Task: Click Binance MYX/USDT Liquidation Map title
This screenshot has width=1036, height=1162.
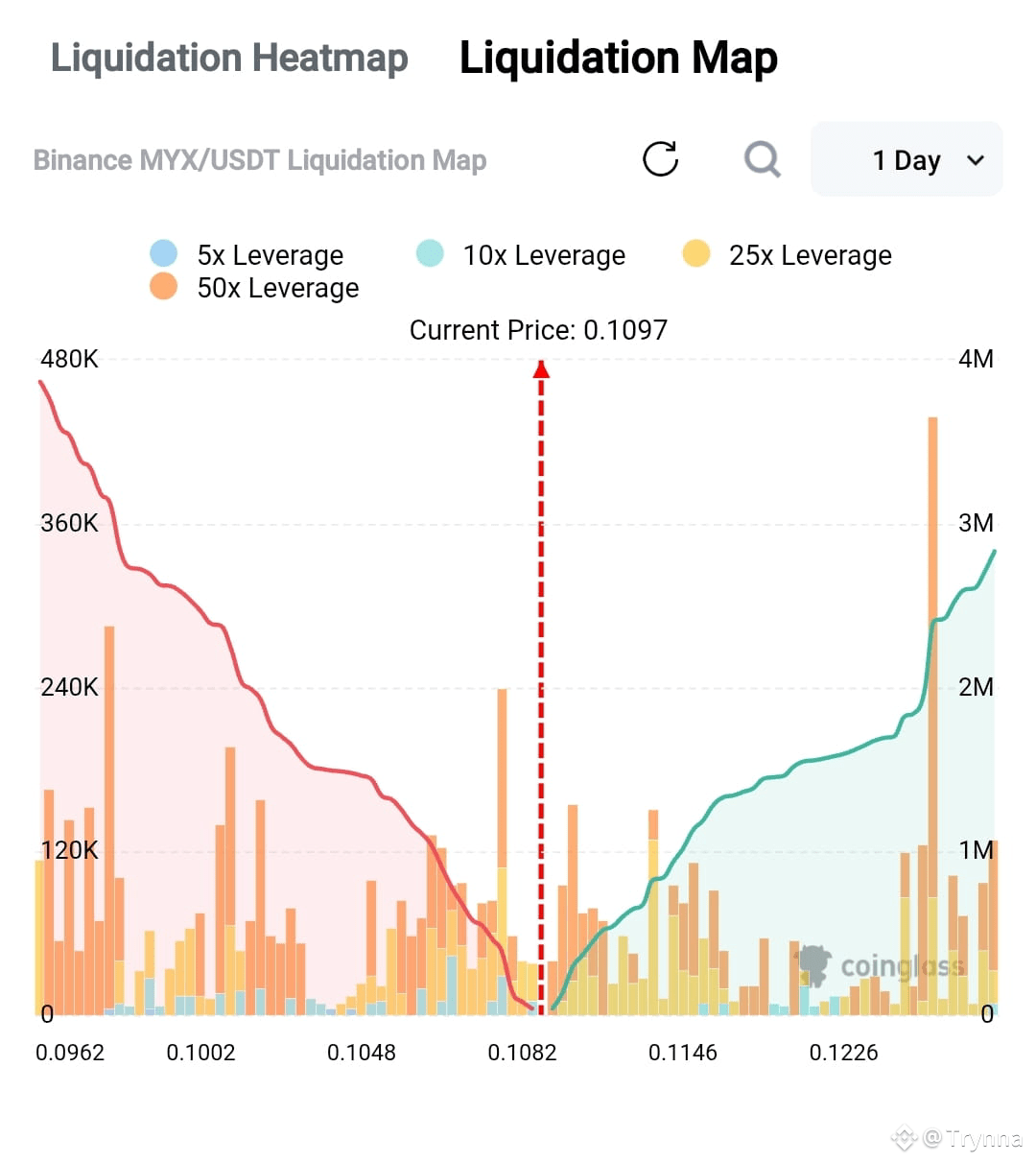Action: click(x=260, y=160)
